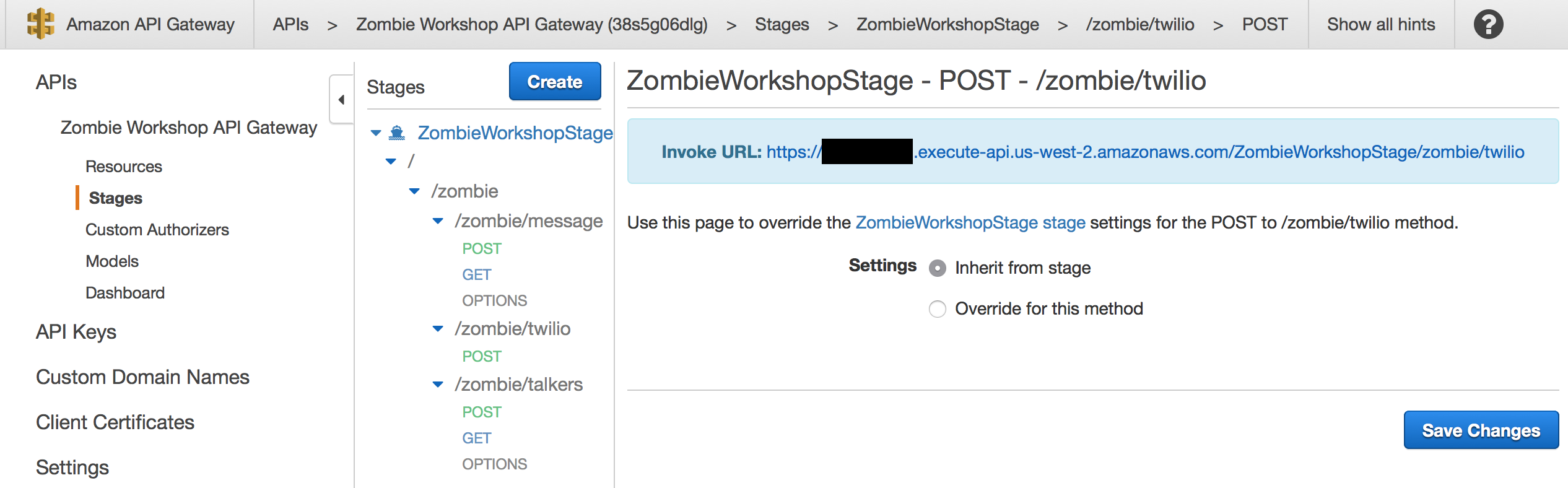Collapse the /zombie resource node

click(x=414, y=191)
